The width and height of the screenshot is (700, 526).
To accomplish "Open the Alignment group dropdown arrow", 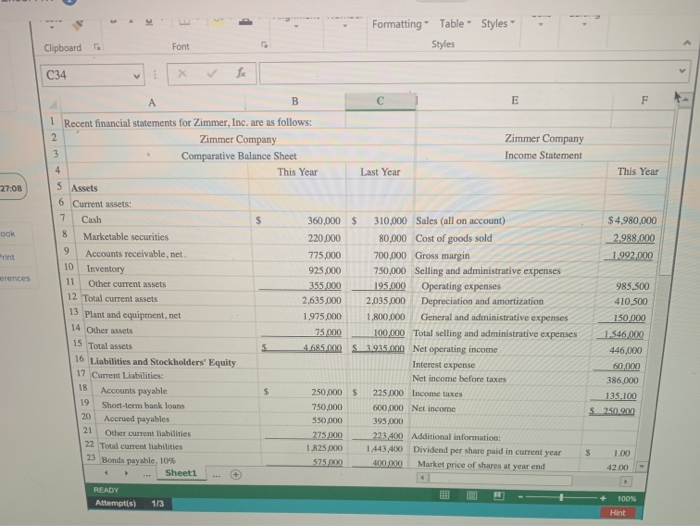I will (296, 25).
